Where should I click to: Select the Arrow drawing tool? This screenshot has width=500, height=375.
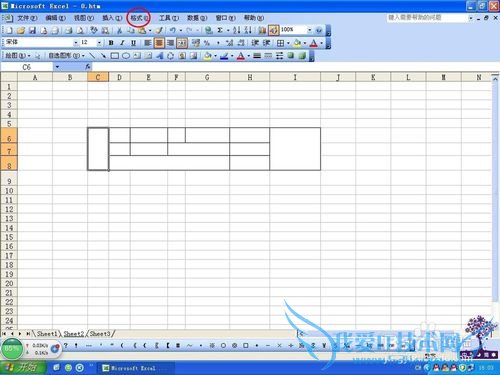coord(103,56)
